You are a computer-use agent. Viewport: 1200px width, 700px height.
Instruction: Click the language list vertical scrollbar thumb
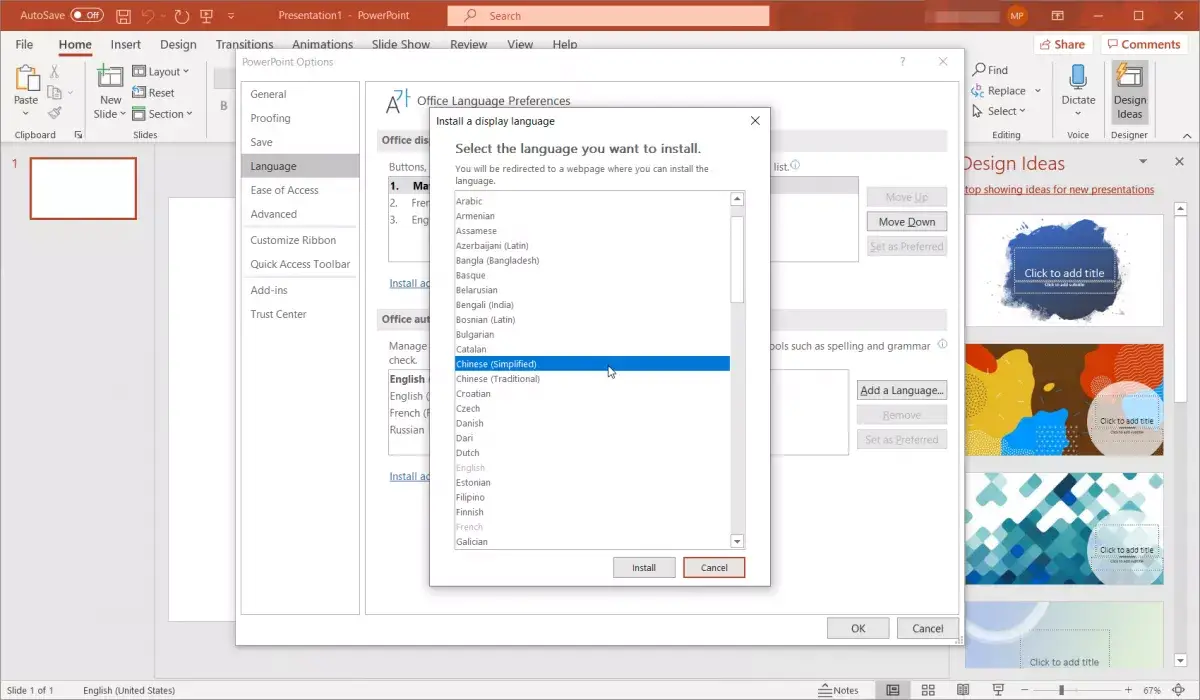pyautogui.click(x=738, y=259)
